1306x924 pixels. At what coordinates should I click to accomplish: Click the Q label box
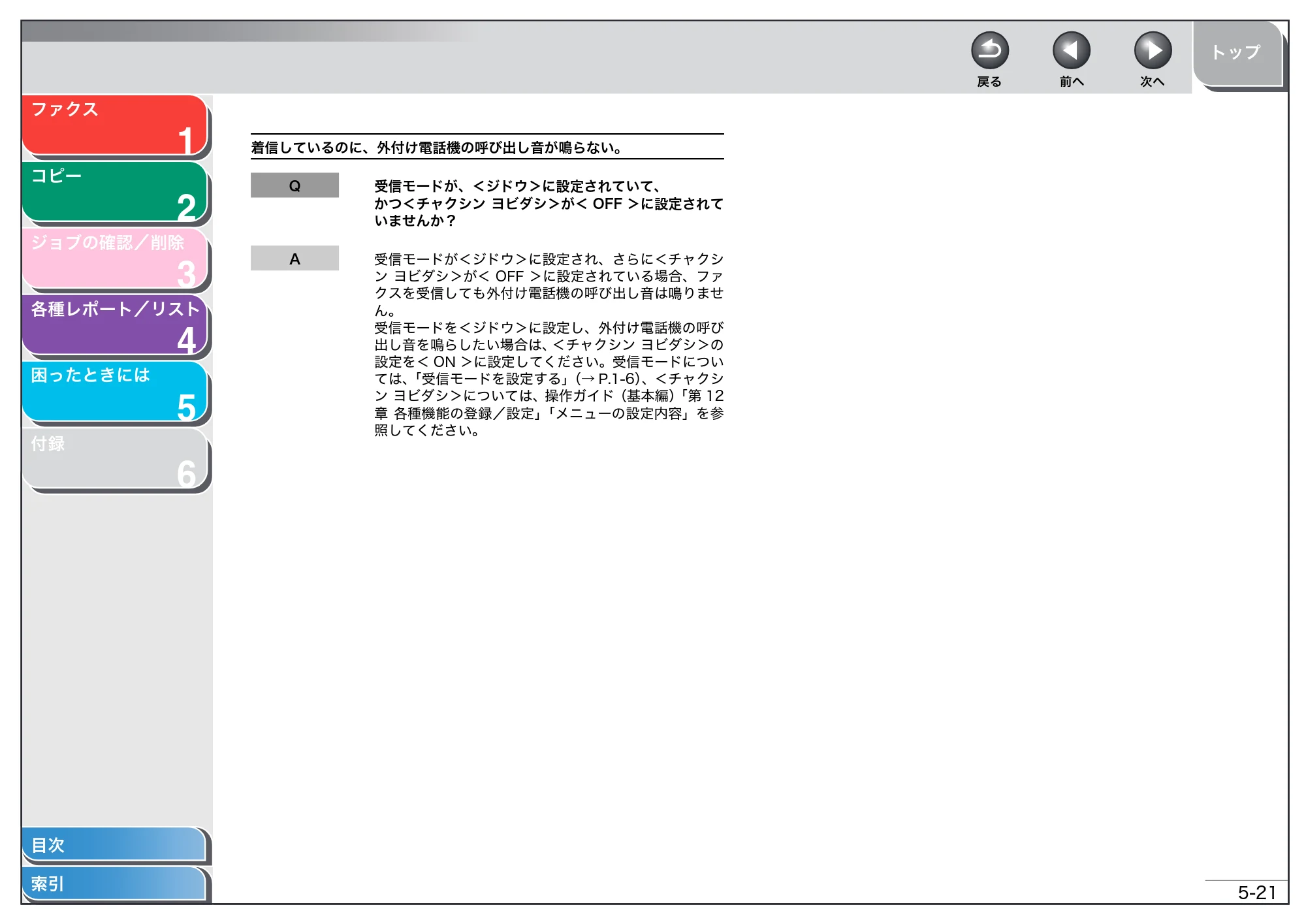[x=295, y=185]
